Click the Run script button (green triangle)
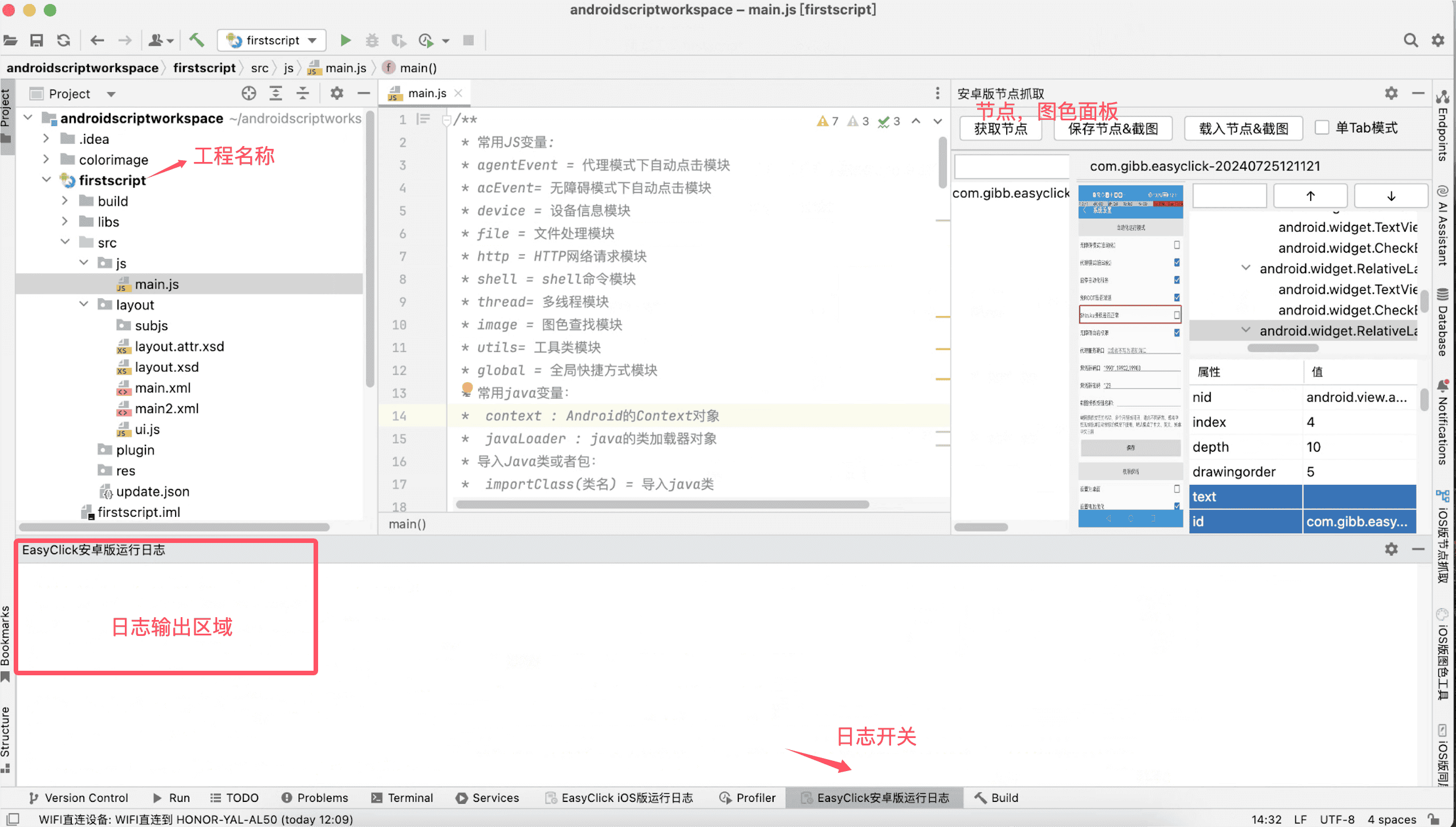This screenshot has width=1456, height=827. pyautogui.click(x=345, y=40)
